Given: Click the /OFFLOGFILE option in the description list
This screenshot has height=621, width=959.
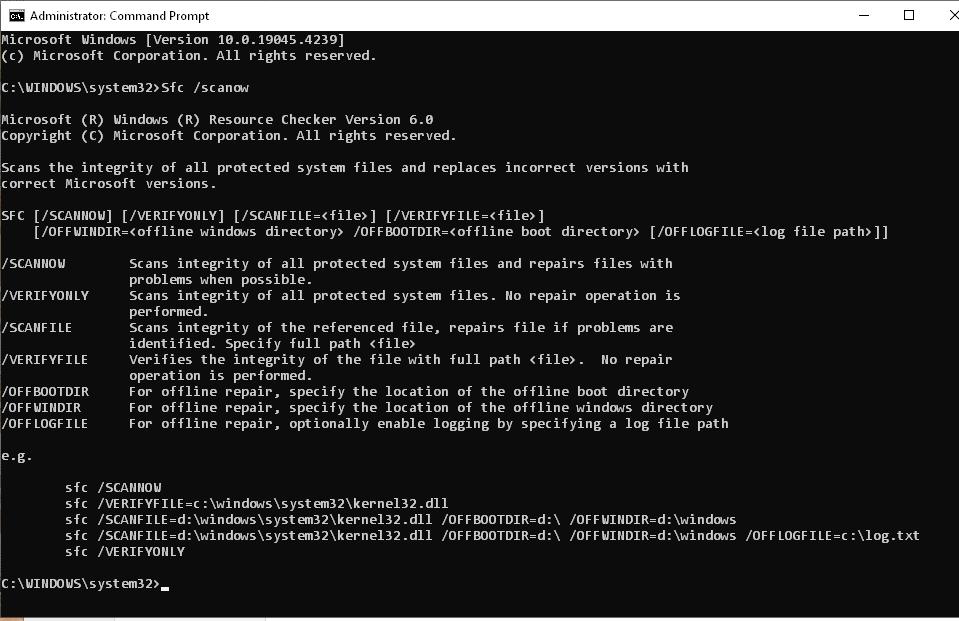Looking at the screenshot, I should coord(45,423).
